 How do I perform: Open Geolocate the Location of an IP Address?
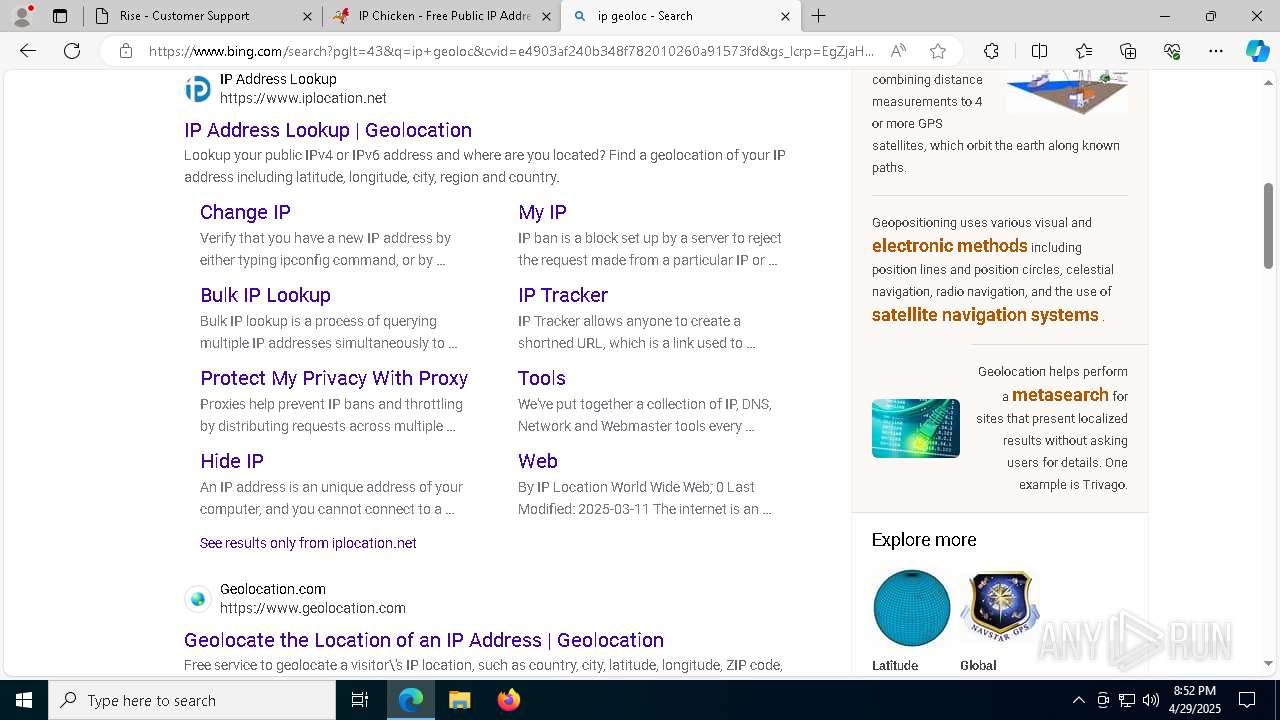[x=424, y=640]
